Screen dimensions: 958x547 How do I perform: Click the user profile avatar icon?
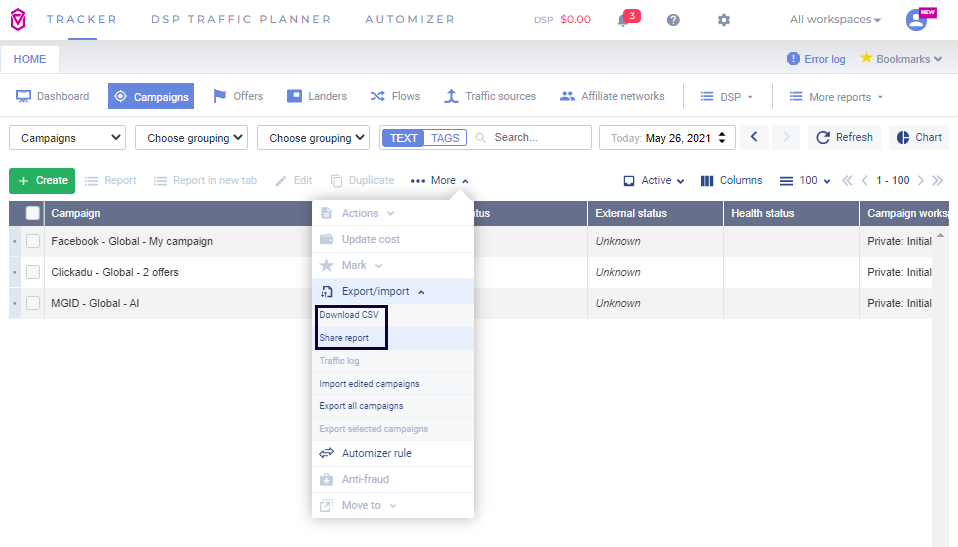coord(916,20)
